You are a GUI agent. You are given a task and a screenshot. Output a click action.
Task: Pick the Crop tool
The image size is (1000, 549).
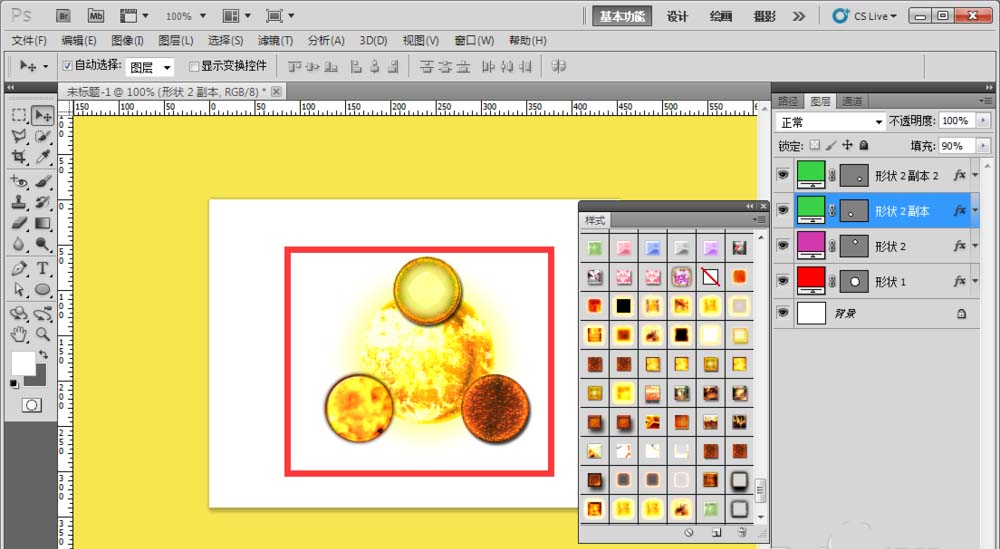(x=18, y=157)
